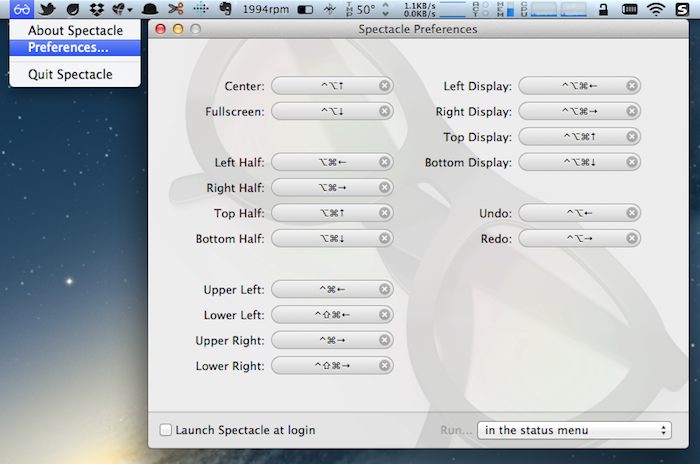
Task: Edit the Redo shortcut field
Action: click(579, 238)
